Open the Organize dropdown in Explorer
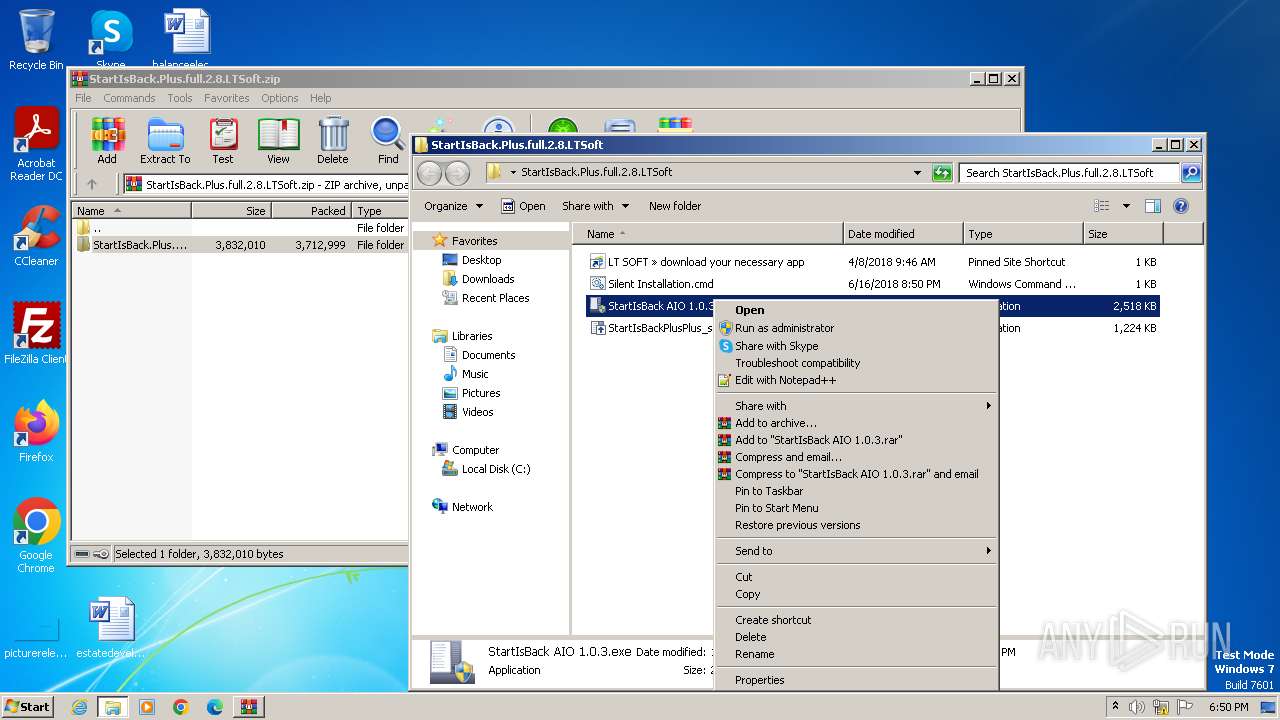Viewport: 1280px width, 720px height. pos(453,206)
